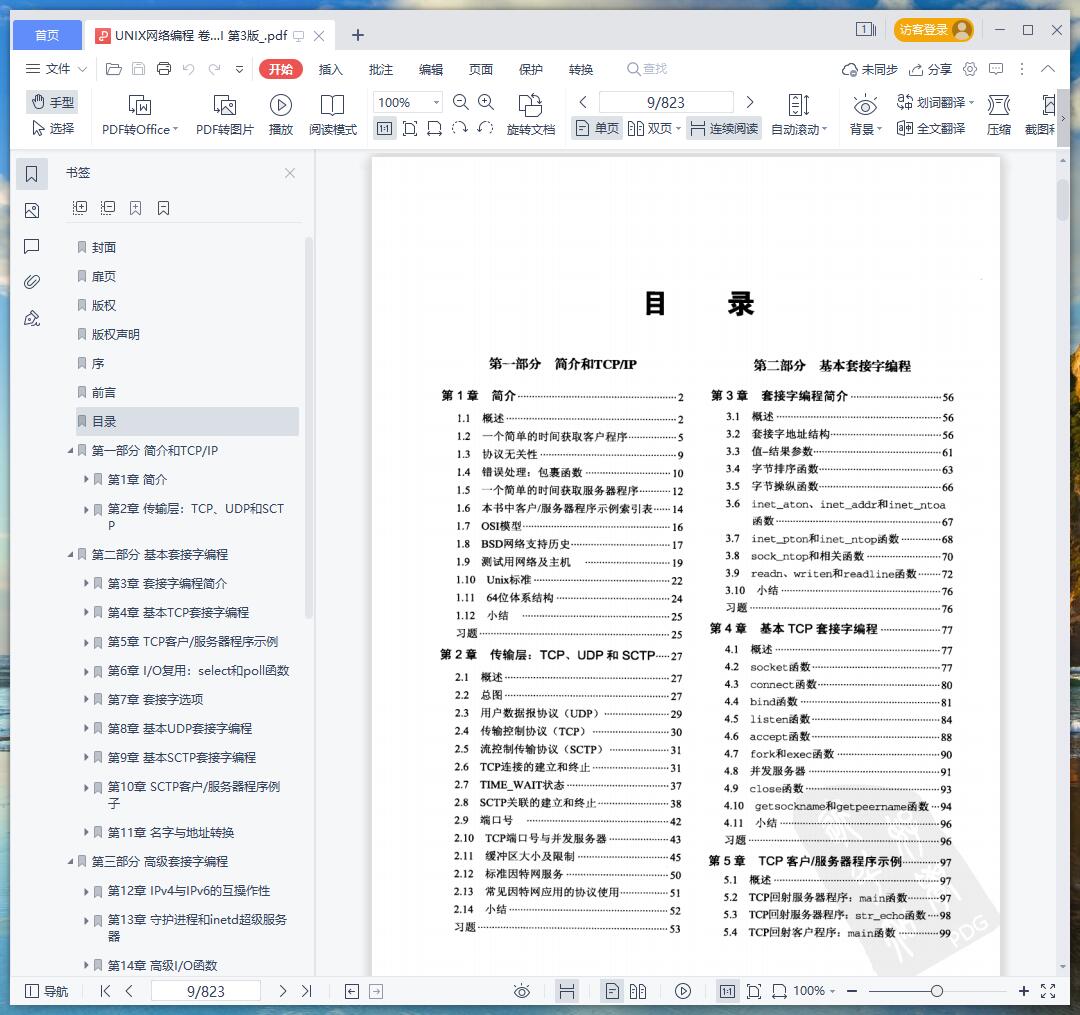Collapse 第三部分 高级套接字编程 bookmark
Screen dimensions: 1080x1015
pos(70,861)
